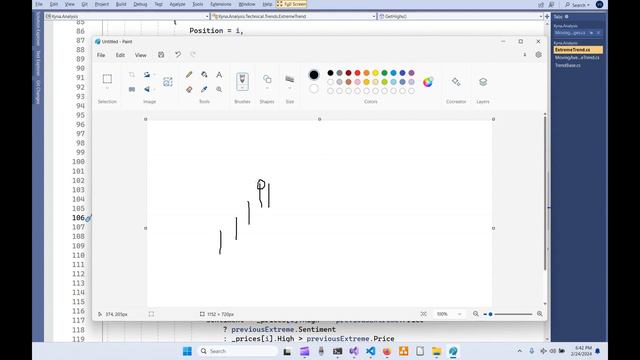
Task: Open File Explorer from the taskbar
Action: [436, 351]
